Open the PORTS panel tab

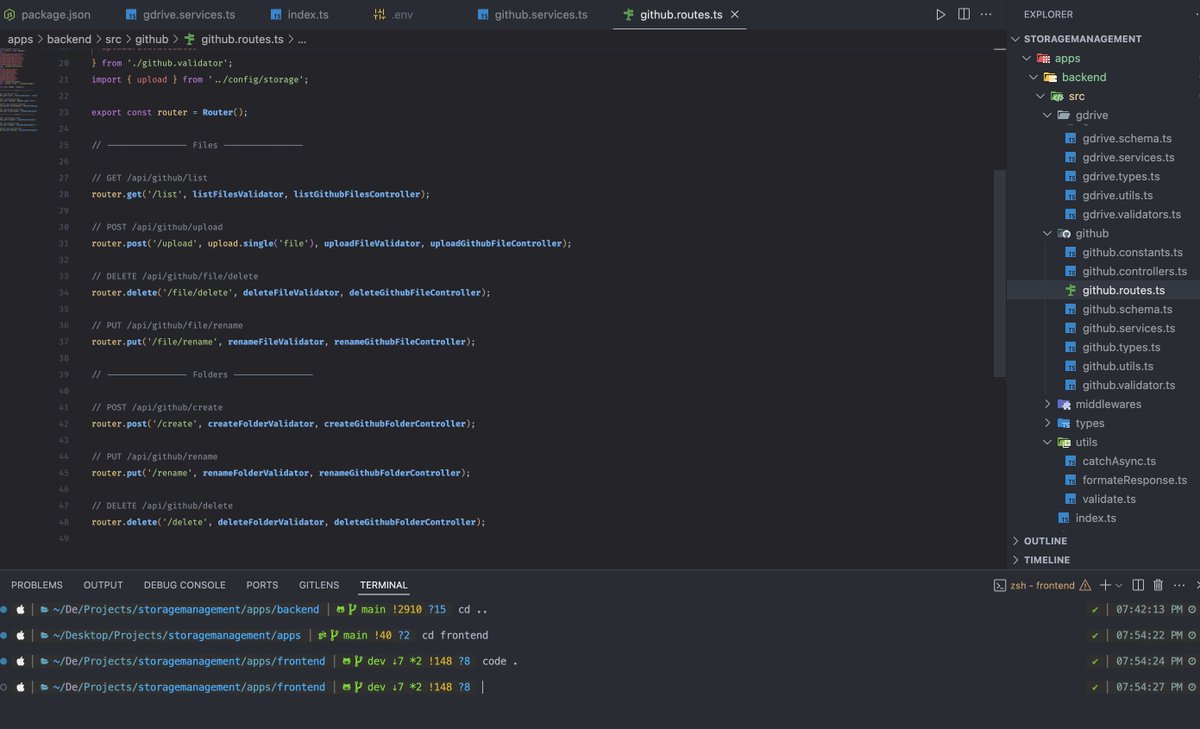click(x=262, y=585)
